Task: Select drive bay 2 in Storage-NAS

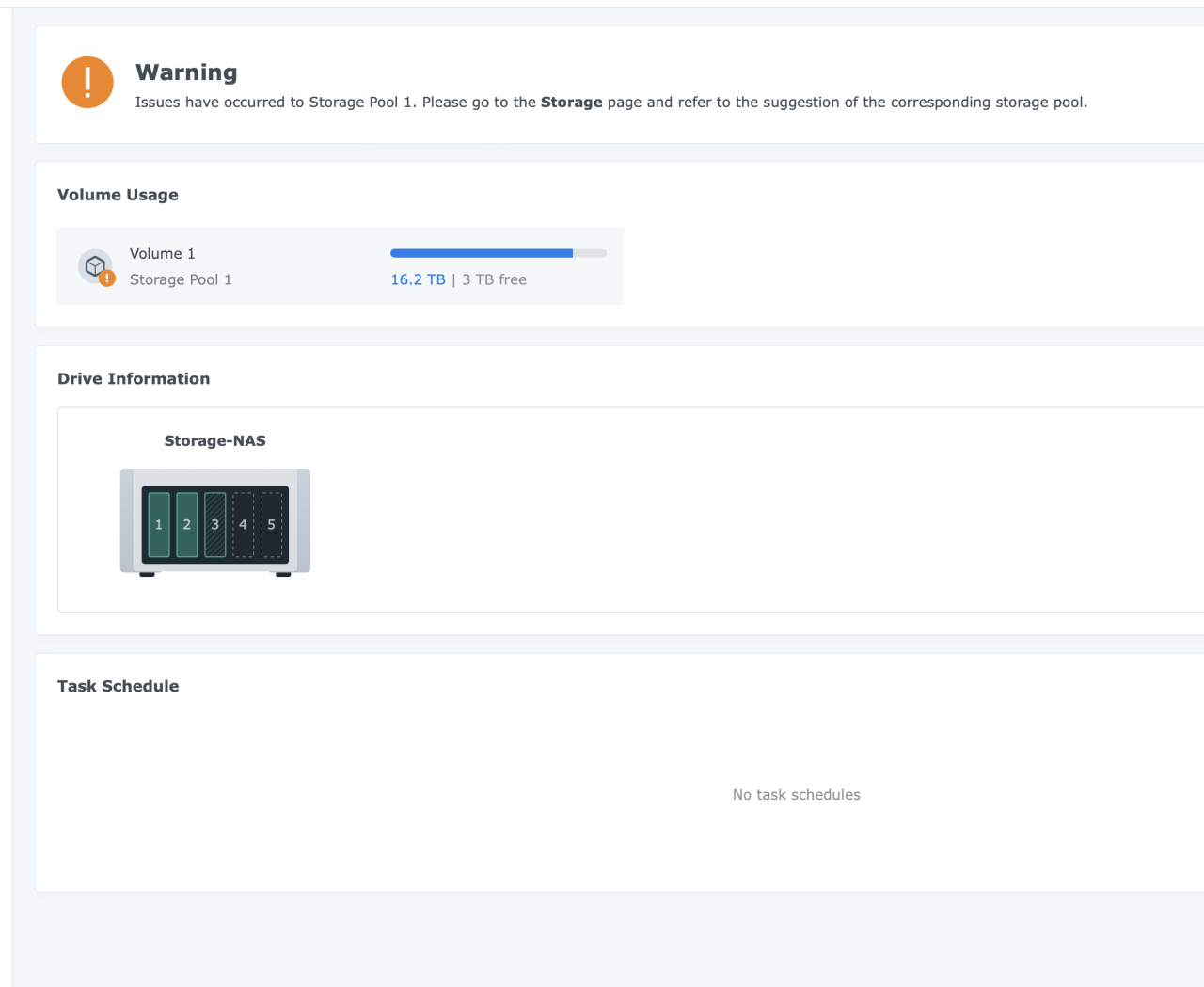Action: tap(186, 523)
